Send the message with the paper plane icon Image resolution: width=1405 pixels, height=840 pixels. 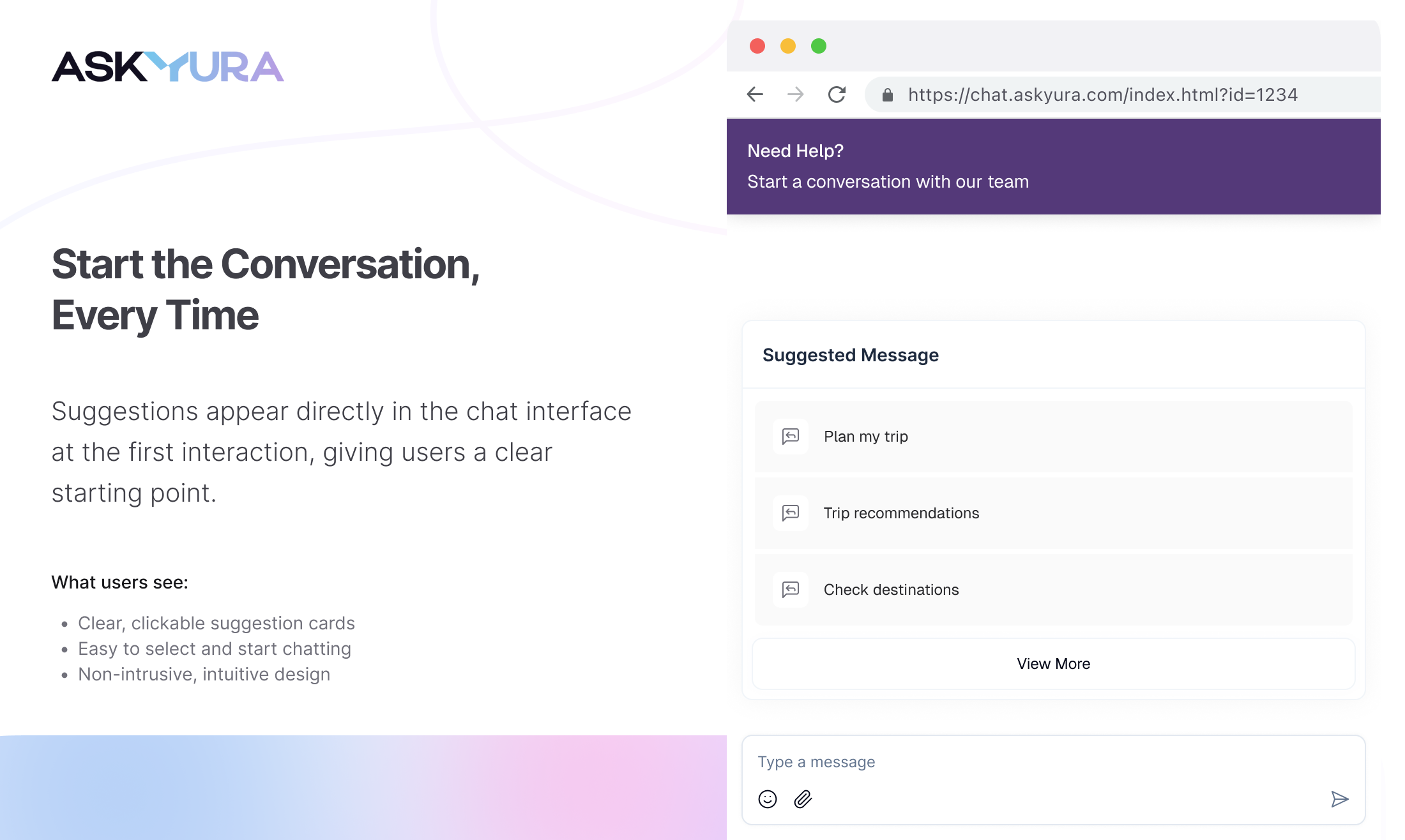[1340, 799]
